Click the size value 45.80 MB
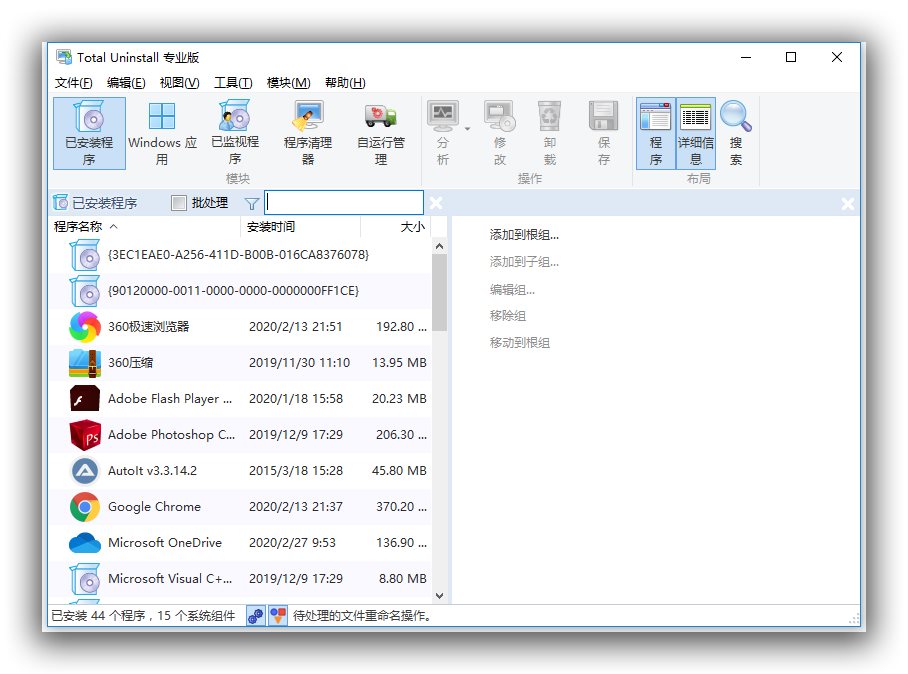The image size is (908, 674). tap(399, 471)
